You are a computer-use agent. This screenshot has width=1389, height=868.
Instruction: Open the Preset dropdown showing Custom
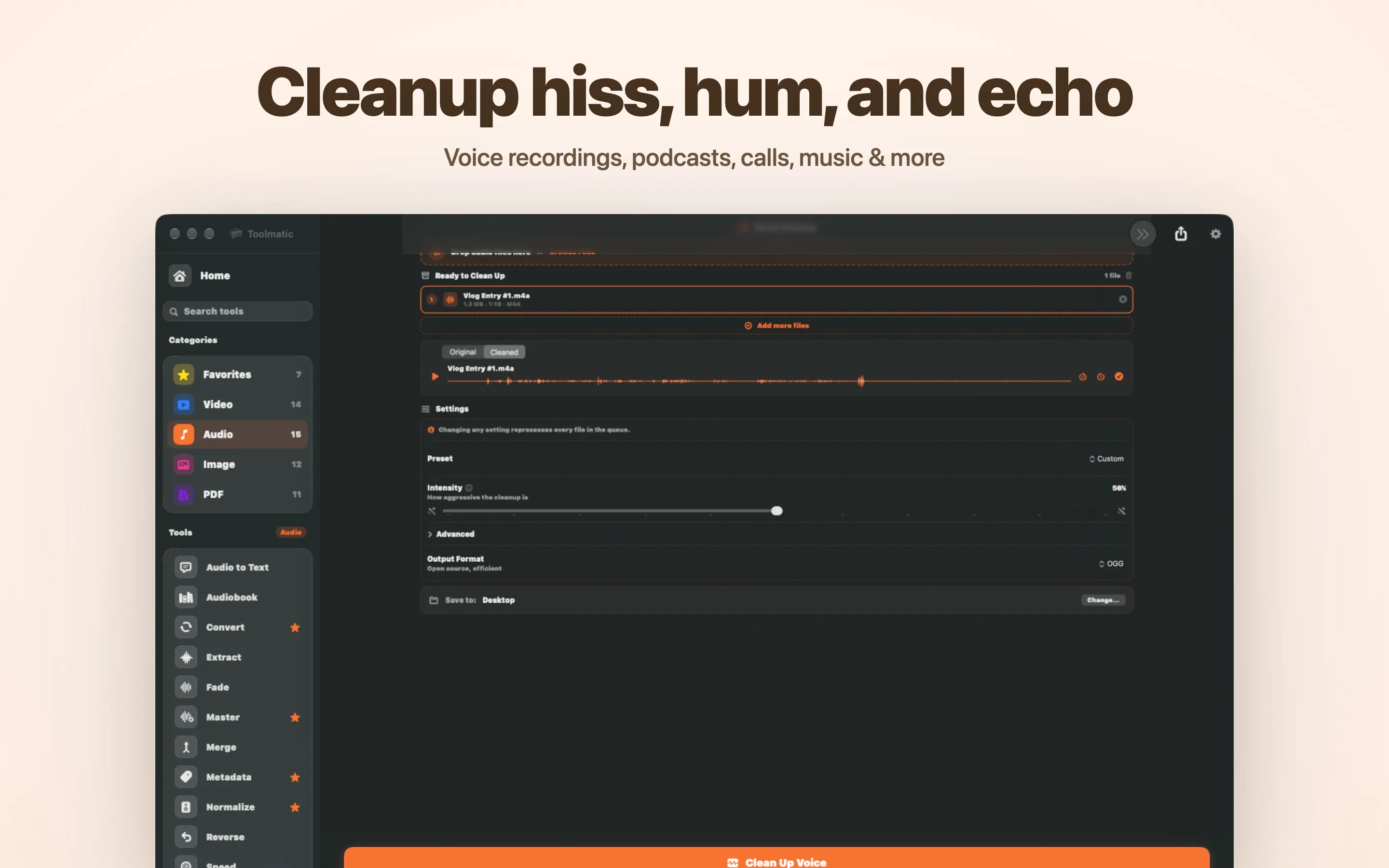pos(1106,459)
